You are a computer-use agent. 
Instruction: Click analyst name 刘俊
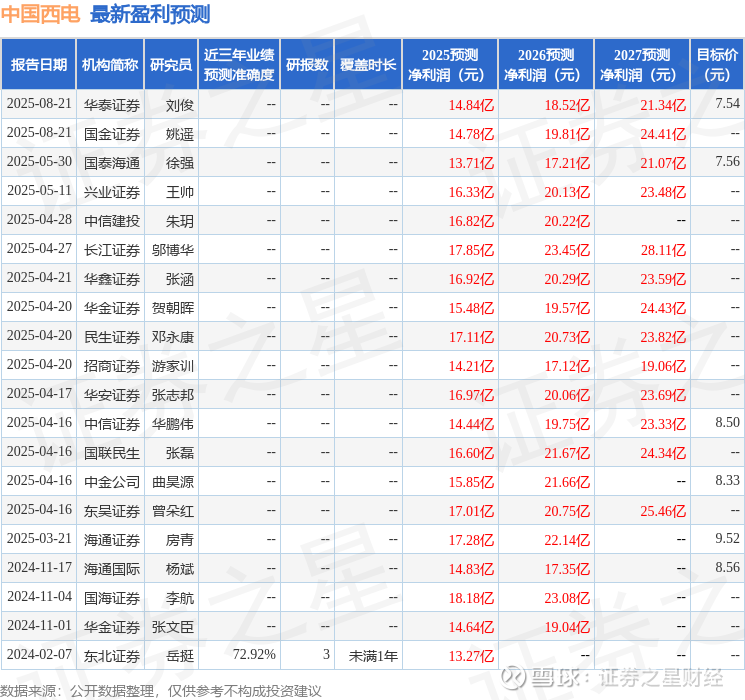(180, 105)
